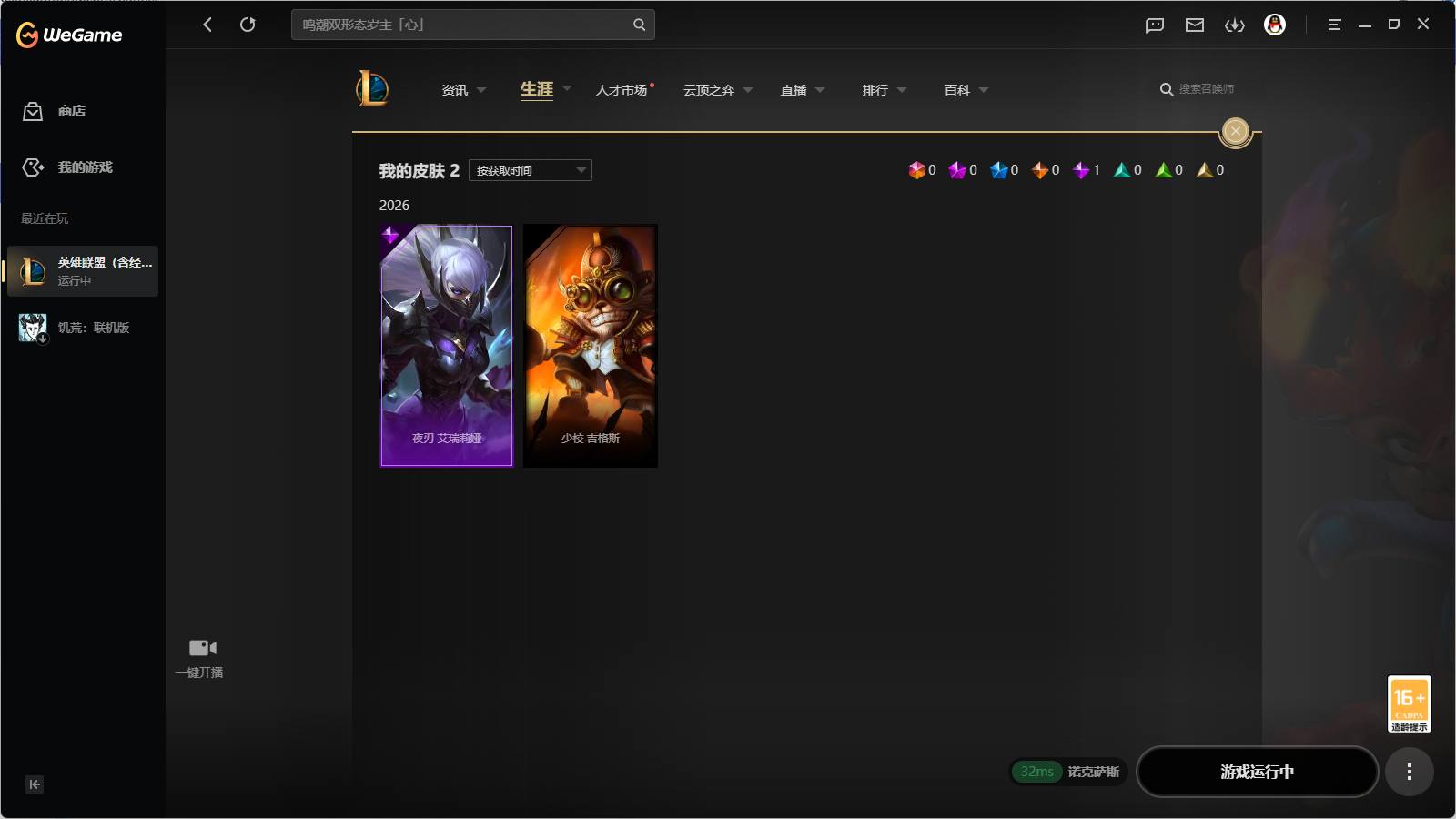Screen dimensions: 1456x819
Task: Filter by the teal triangle rarity icon
Action: pyautogui.click(x=1122, y=170)
